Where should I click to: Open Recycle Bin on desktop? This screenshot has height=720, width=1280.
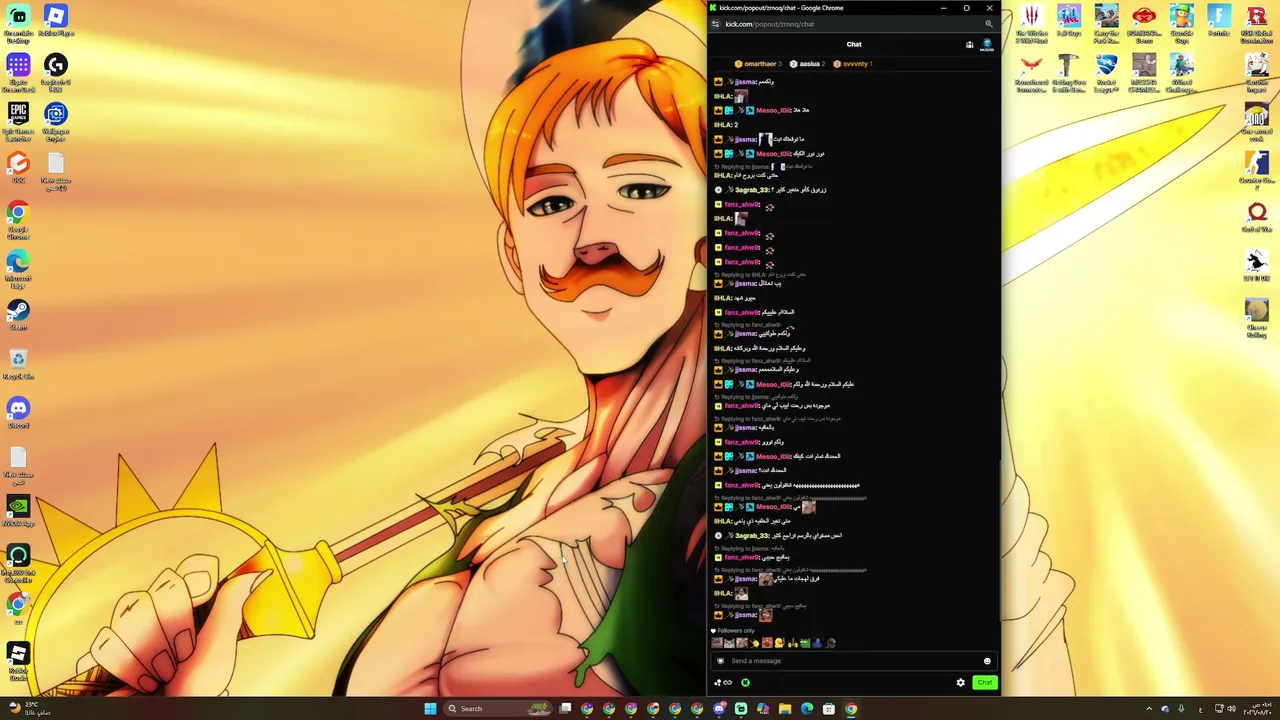click(x=18, y=364)
